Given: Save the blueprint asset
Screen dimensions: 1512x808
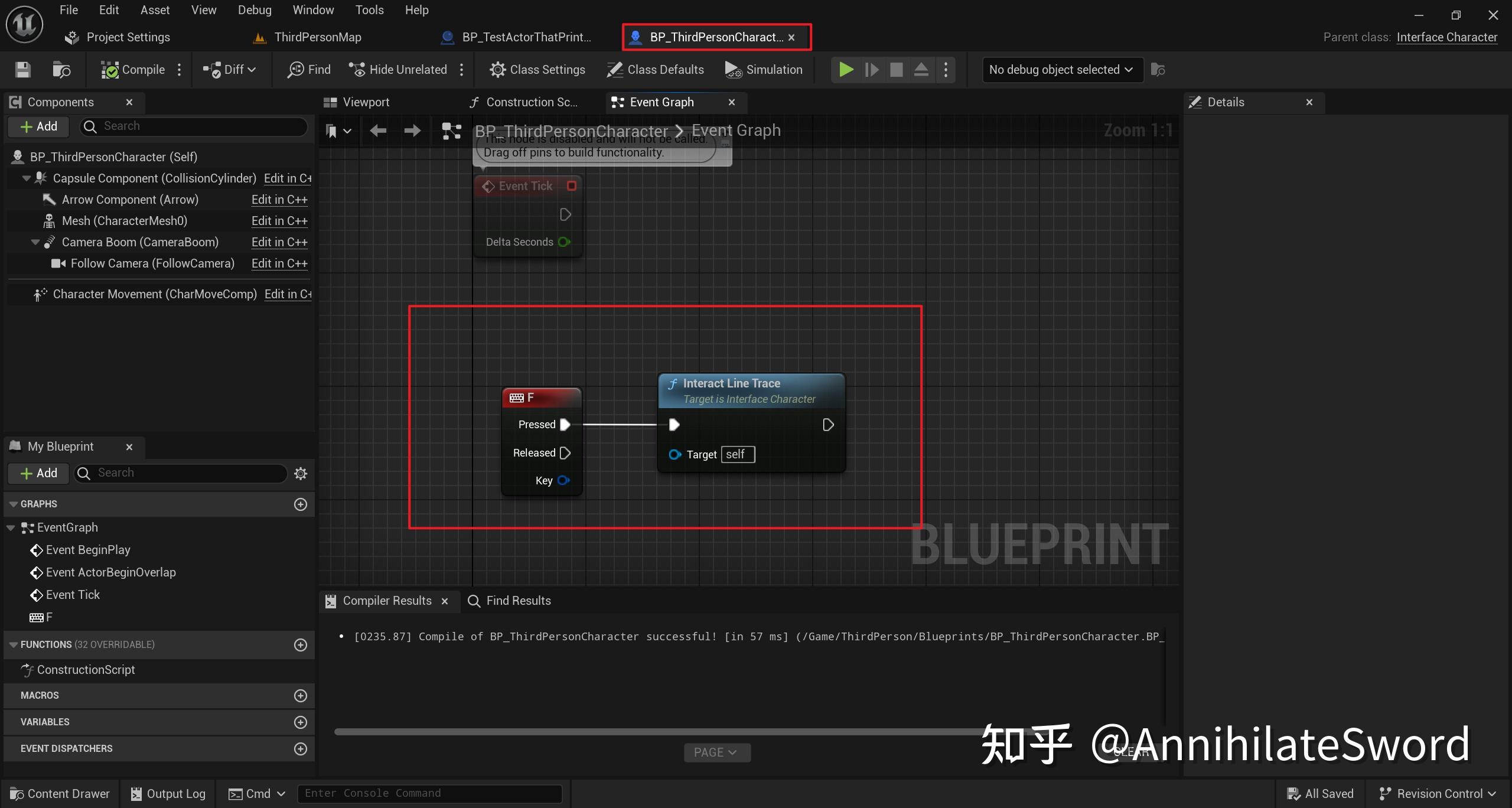Looking at the screenshot, I should click(x=22, y=70).
